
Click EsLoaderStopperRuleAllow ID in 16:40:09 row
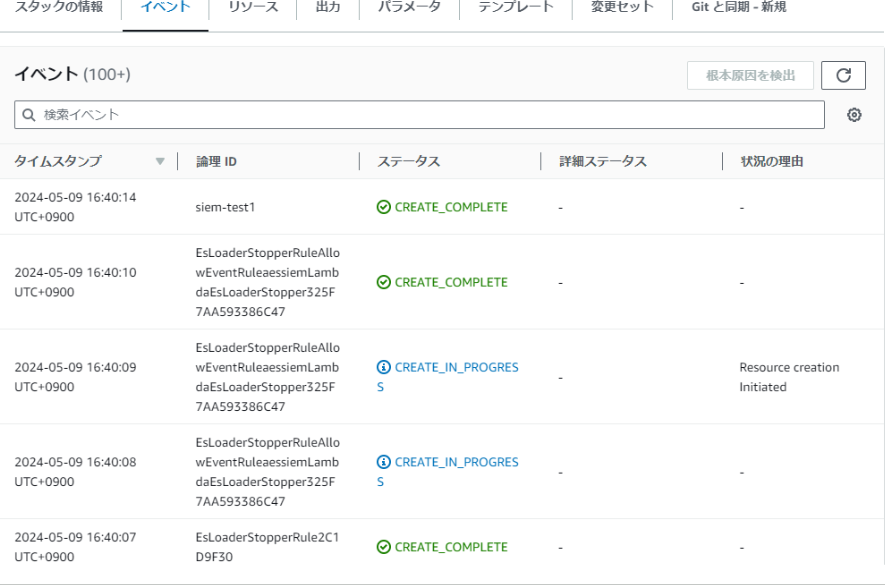[268, 377]
